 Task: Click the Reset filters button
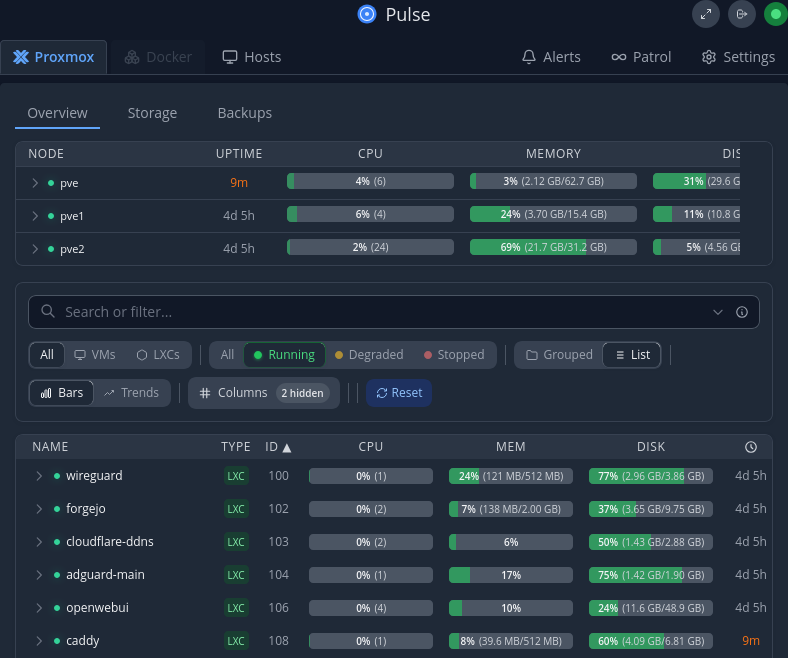pos(398,393)
